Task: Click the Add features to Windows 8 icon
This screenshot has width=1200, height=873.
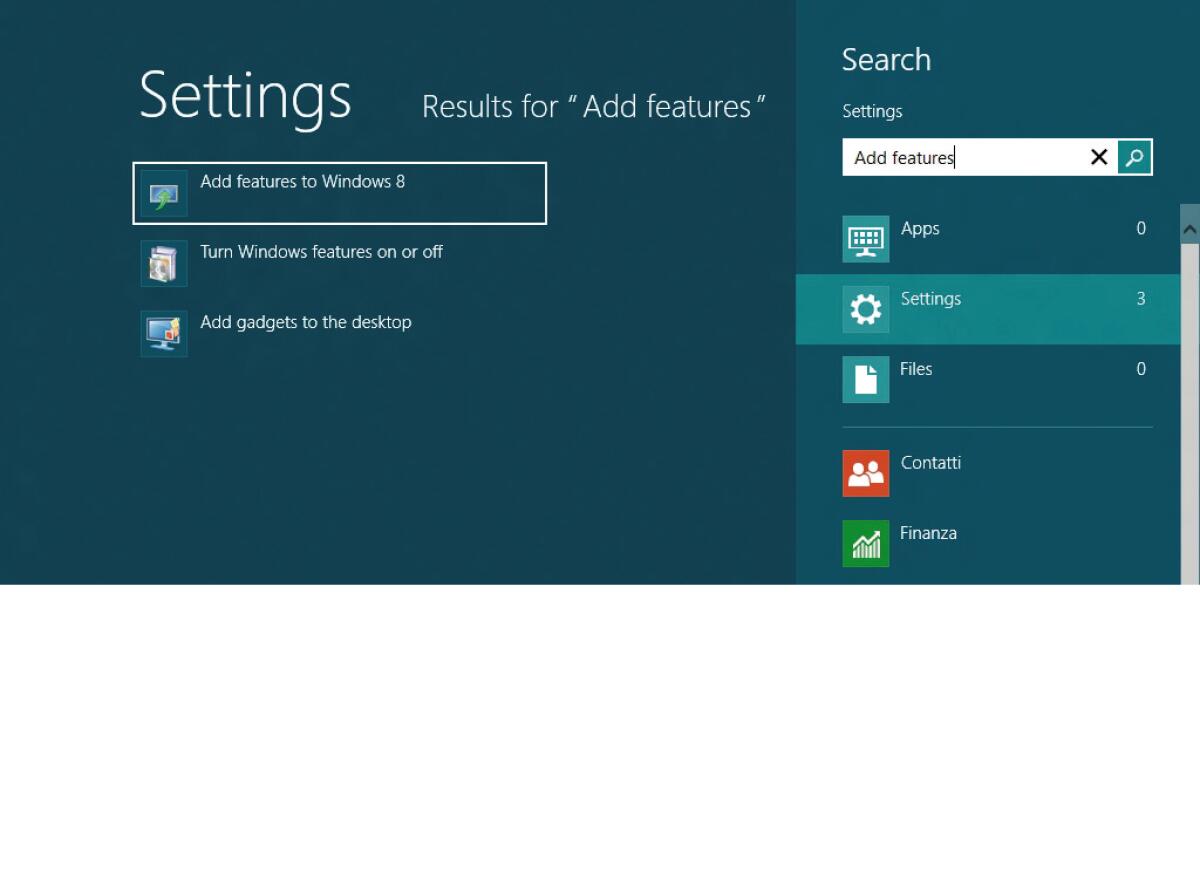Action: click(x=163, y=192)
